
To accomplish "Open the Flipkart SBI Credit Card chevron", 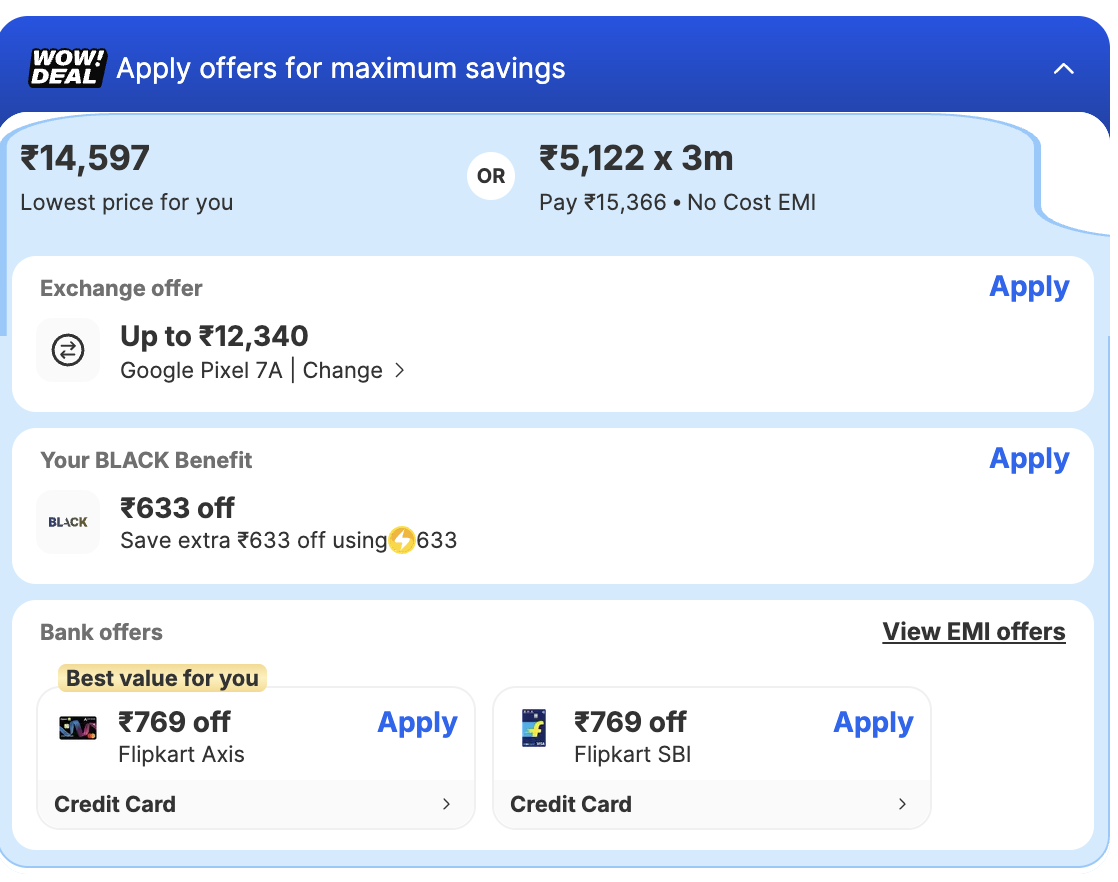I will 902,804.
